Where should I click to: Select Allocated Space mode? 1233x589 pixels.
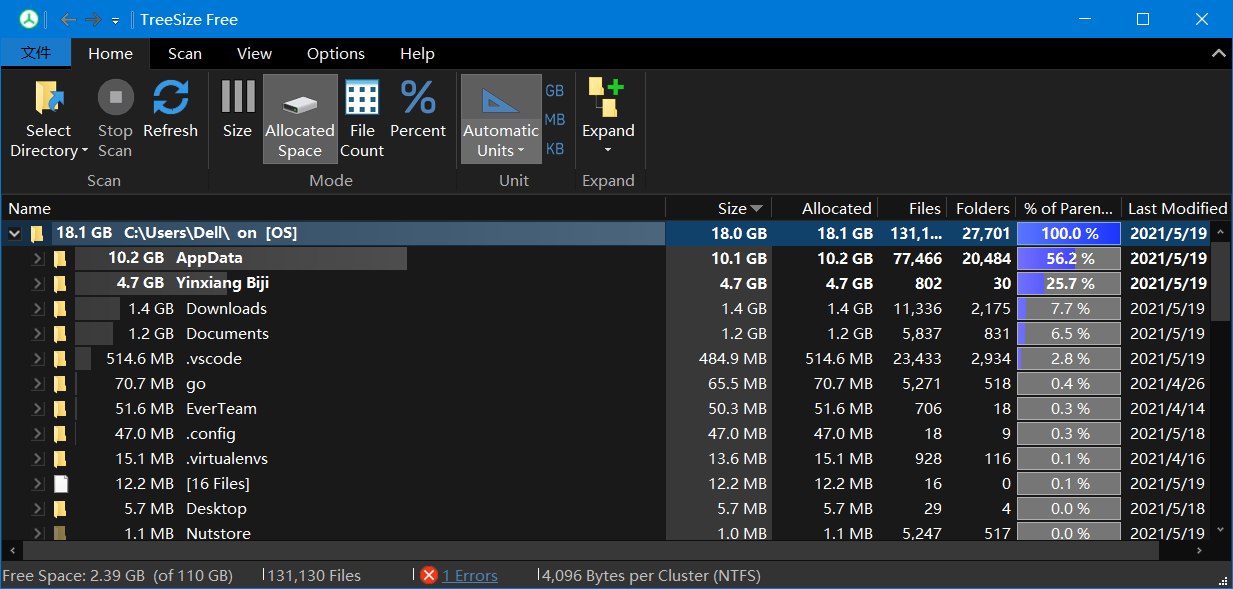(x=300, y=119)
